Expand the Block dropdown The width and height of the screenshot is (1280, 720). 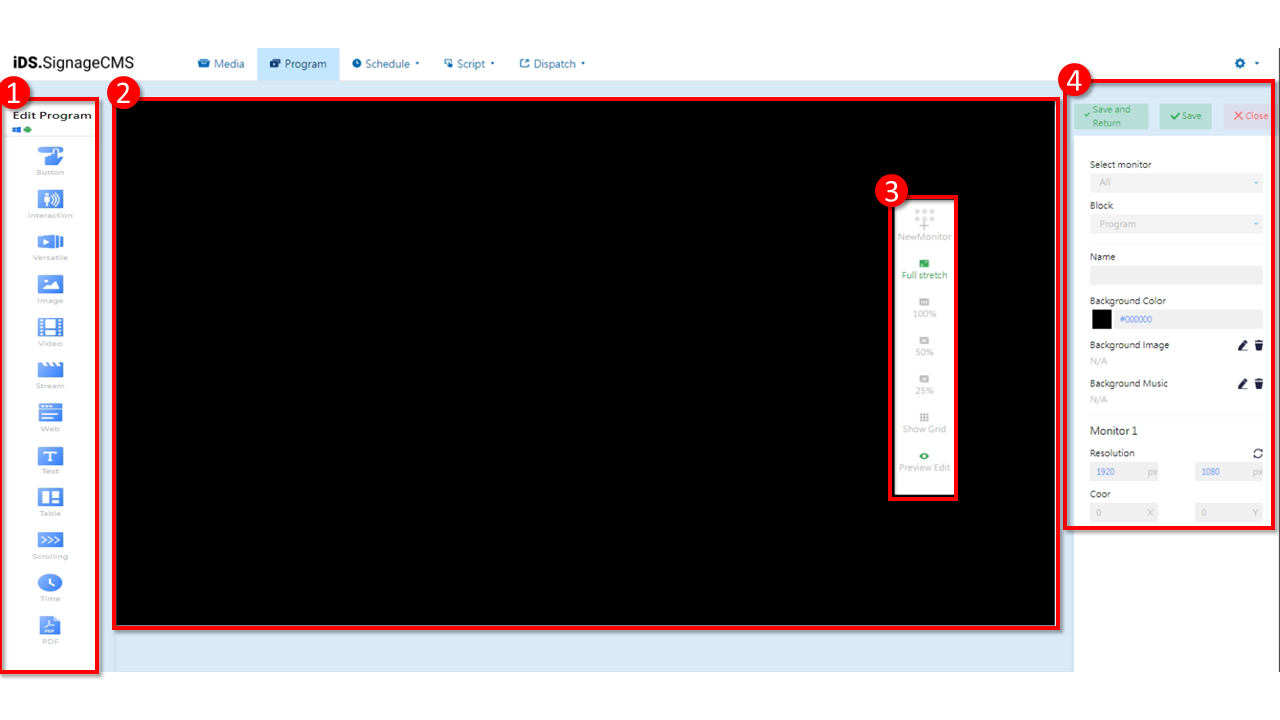[x=1176, y=224]
